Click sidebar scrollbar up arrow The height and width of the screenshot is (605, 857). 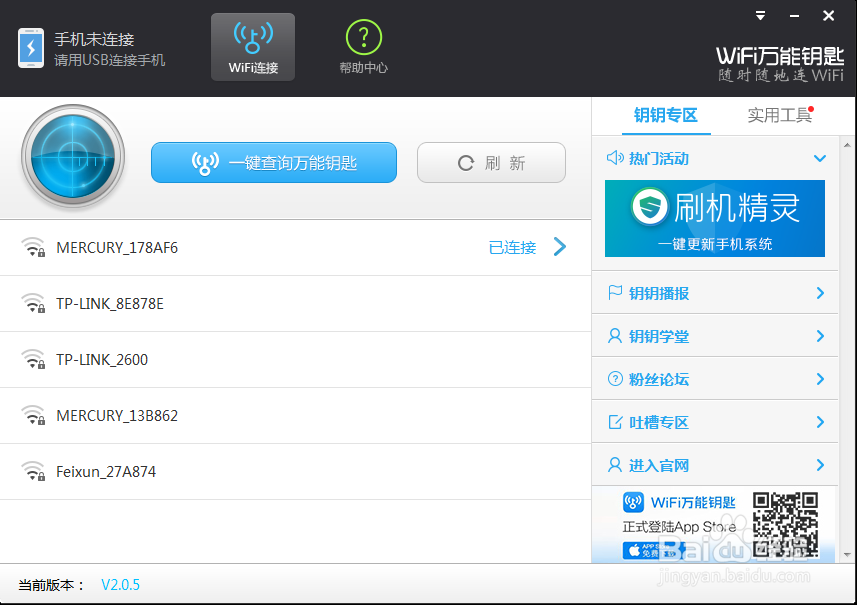(847, 145)
